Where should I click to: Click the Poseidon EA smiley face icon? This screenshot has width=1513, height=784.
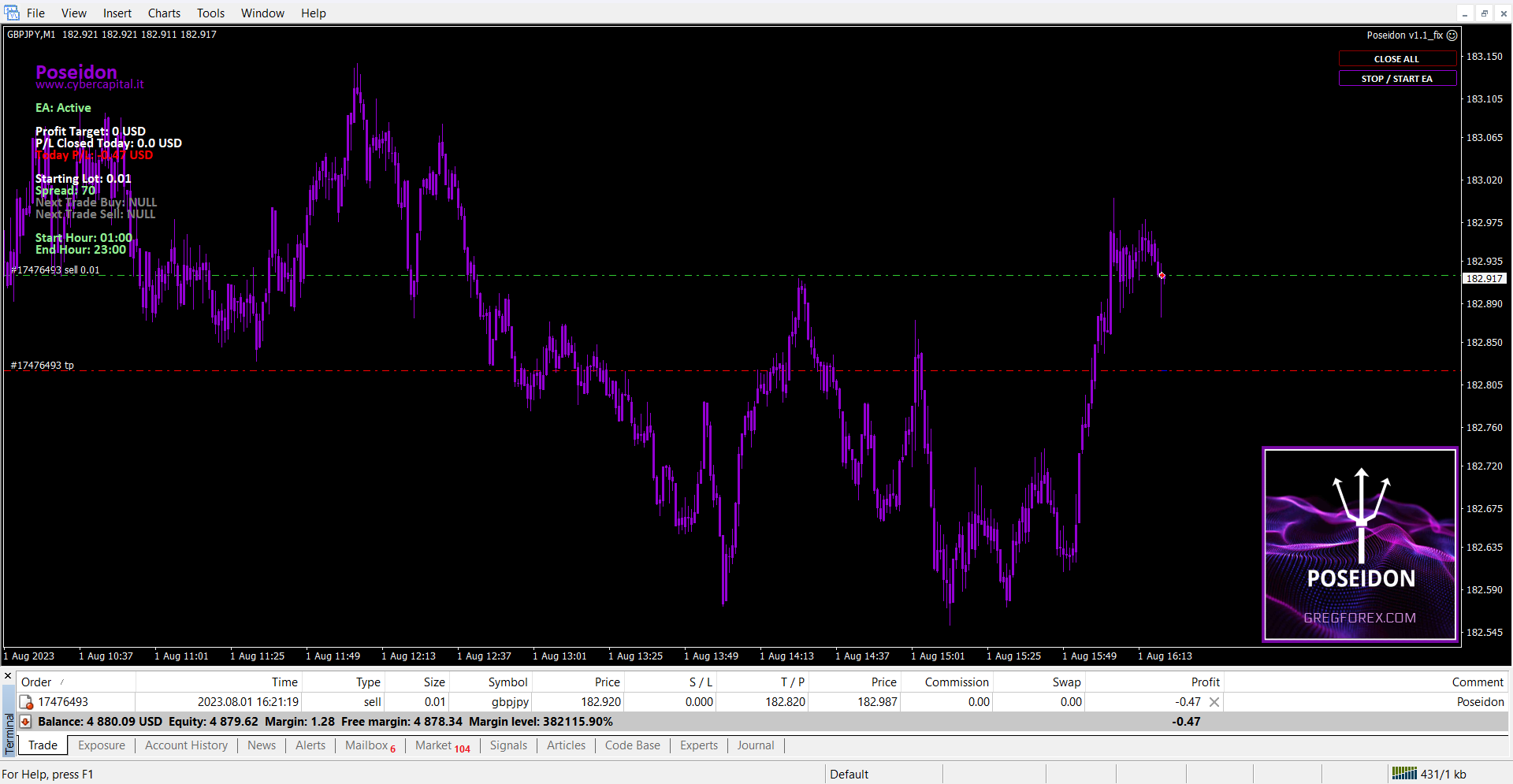coord(1452,35)
